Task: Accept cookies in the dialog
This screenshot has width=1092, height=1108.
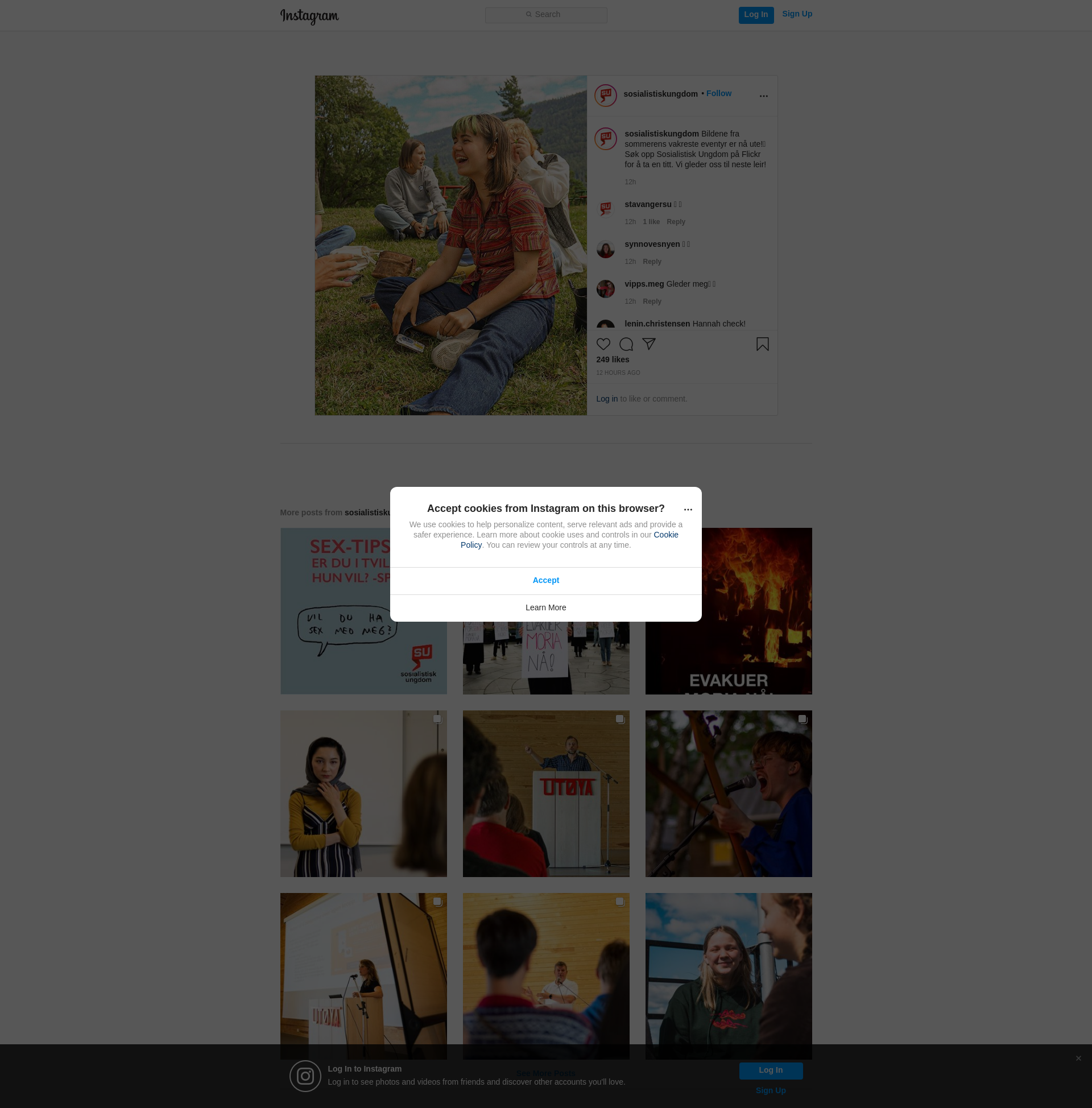Action: pyautogui.click(x=545, y=580)
